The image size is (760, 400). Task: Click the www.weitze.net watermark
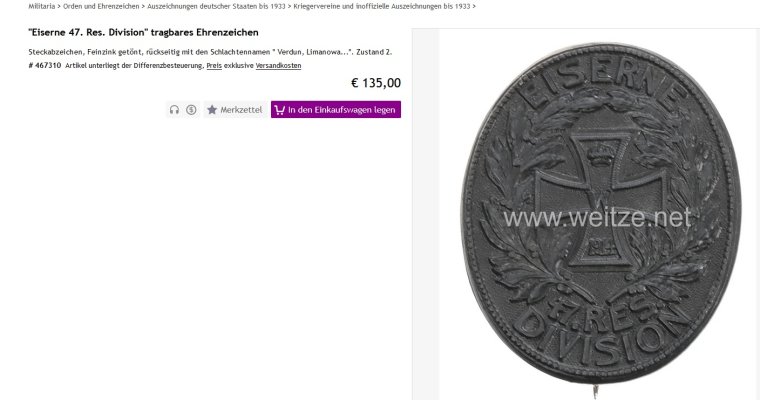coord(597,218)
